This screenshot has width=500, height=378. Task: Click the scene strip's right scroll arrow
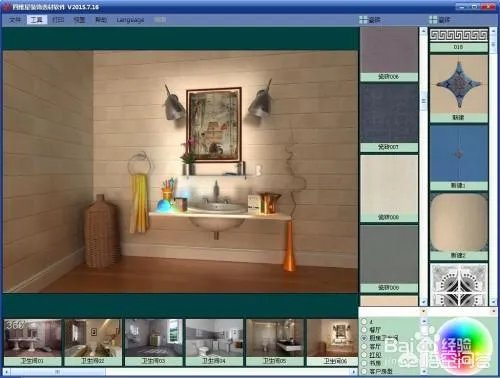(x=354, y=371)
